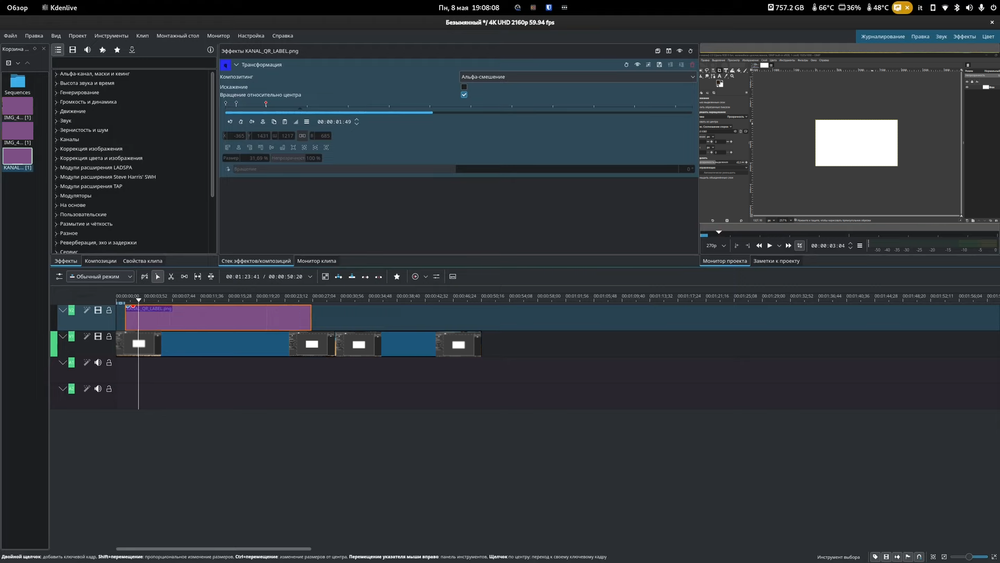Screen dimensions: 1000x563
Task: Mute the first audio track
Action: pyautogui.click(x=98, y=363)
